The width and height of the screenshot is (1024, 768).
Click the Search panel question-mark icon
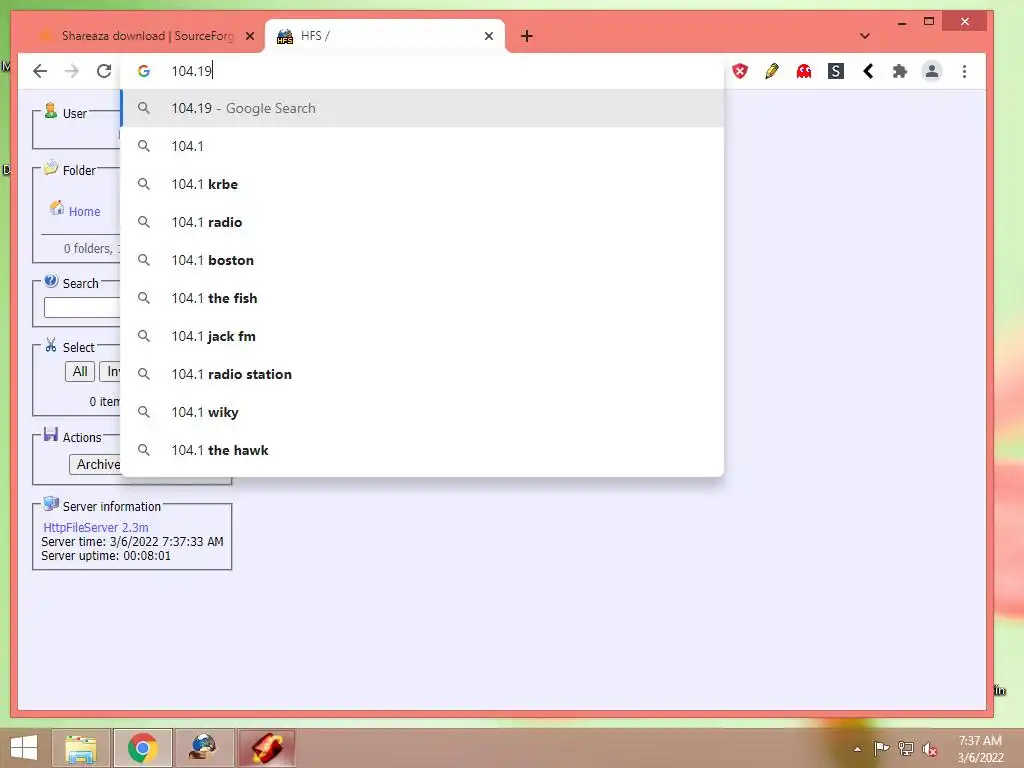point(51,281)
